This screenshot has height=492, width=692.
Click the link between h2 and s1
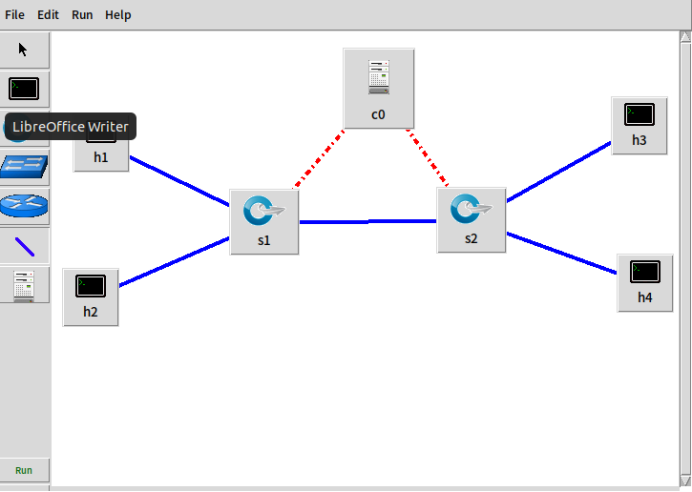tap(174, 262)
